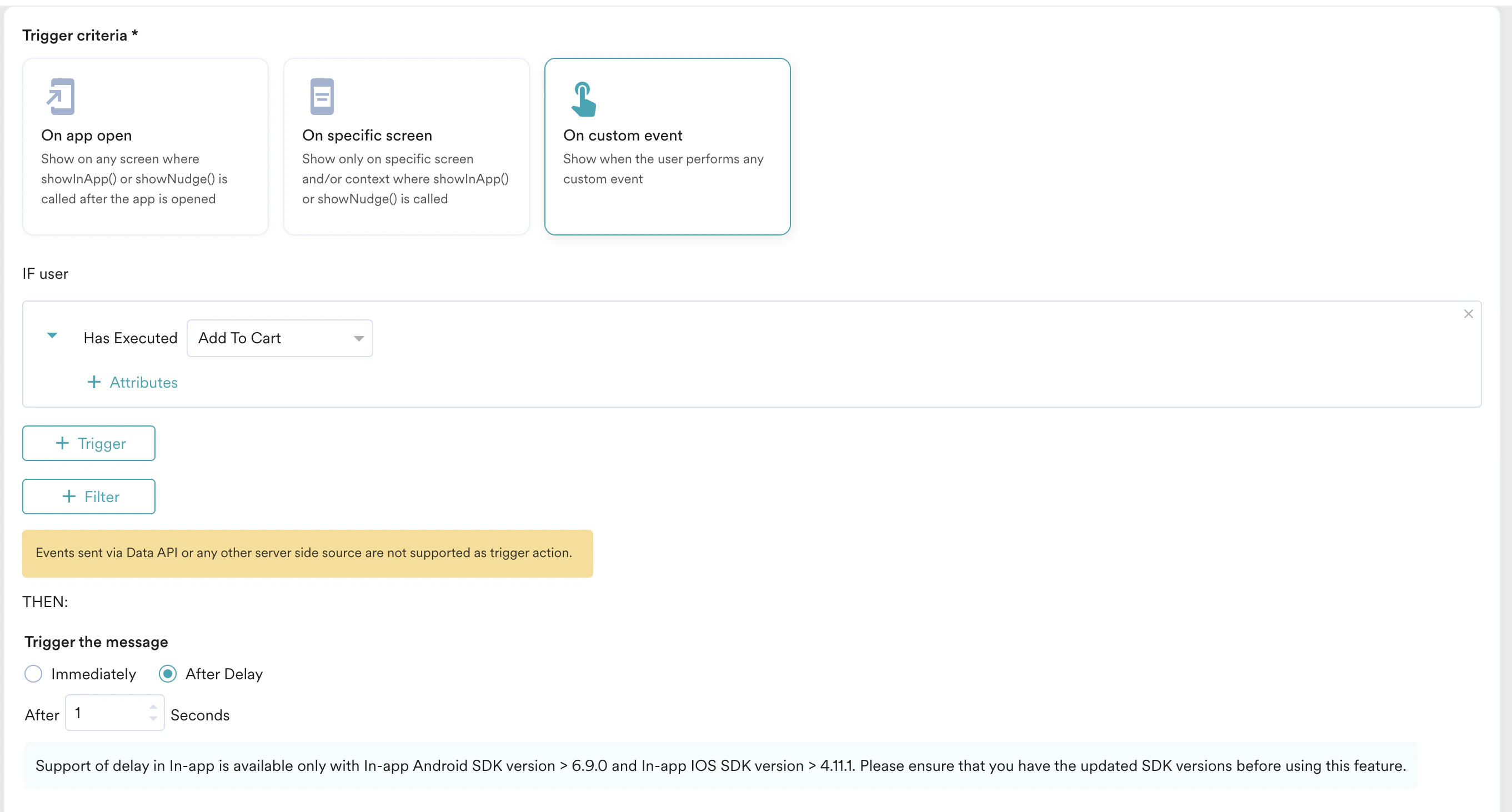Click the X icon to remove the trigger condition

[1469, 314]
